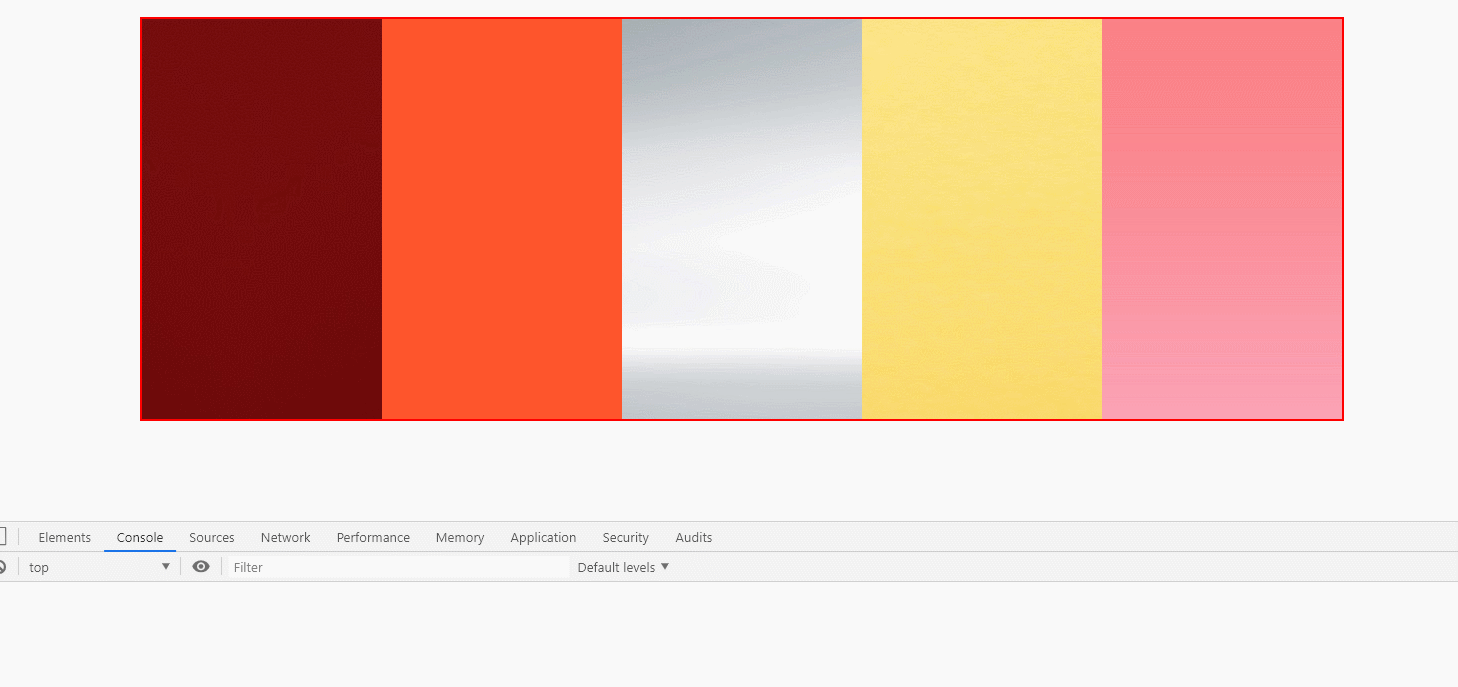Go to the Performance tab
Viewport: 1458px width, 687px height.
(x=373, y=537)
